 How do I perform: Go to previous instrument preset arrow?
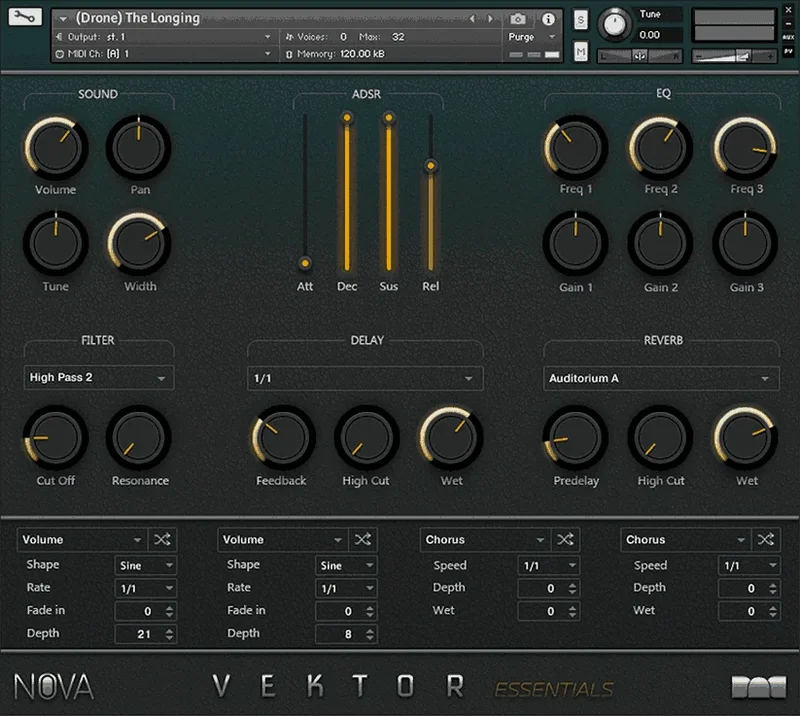tap(472, 19)
